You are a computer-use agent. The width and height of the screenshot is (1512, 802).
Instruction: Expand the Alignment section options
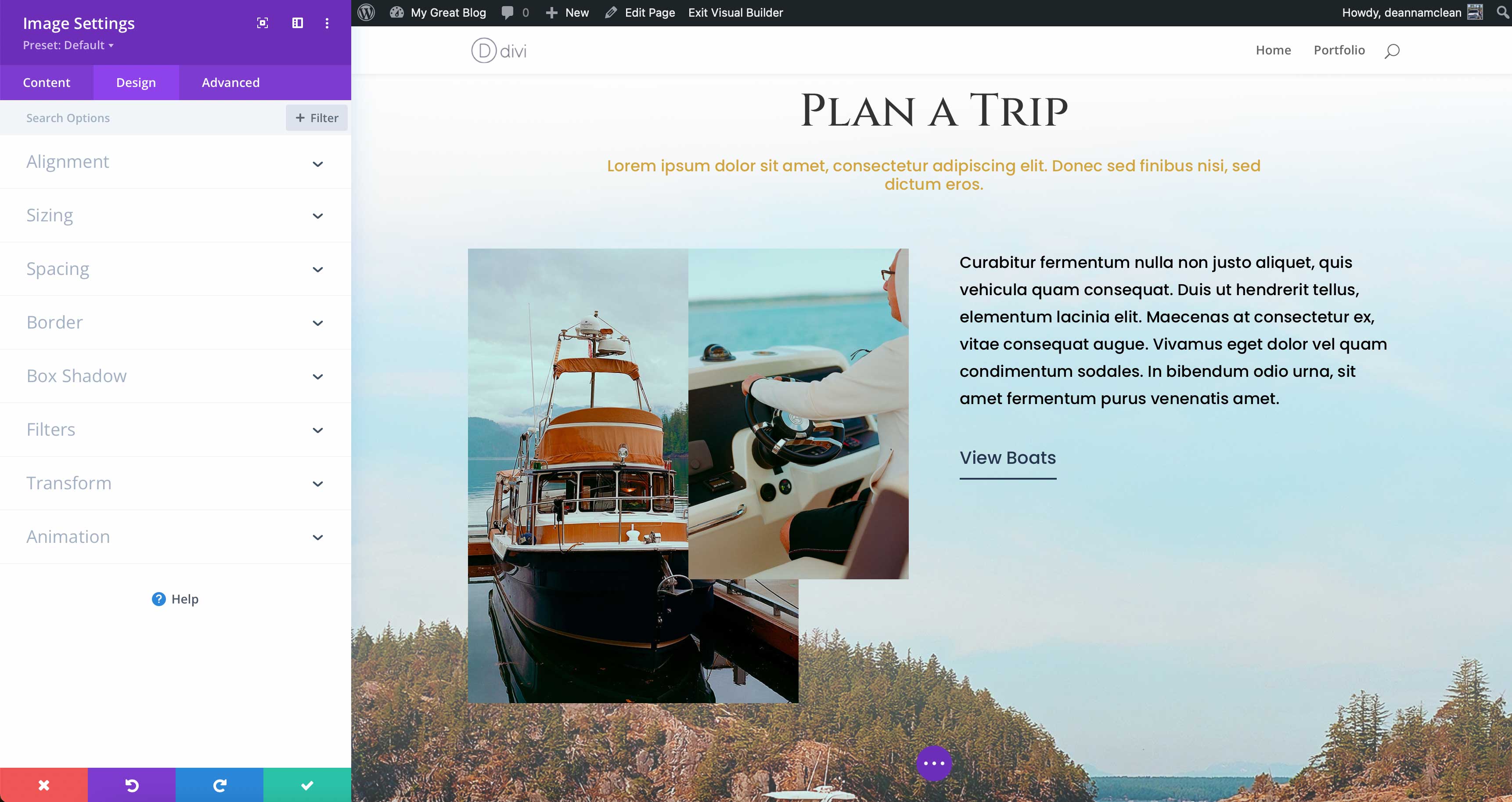coord(318,163)
